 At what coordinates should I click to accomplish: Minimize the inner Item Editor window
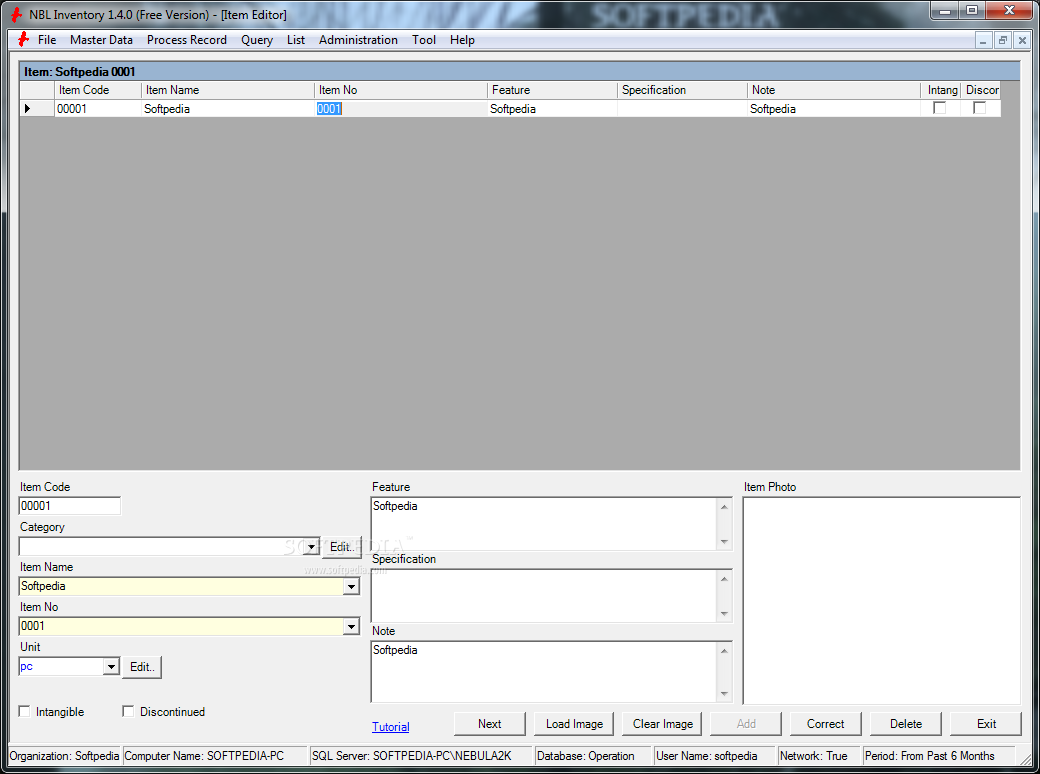click(983, 40)
